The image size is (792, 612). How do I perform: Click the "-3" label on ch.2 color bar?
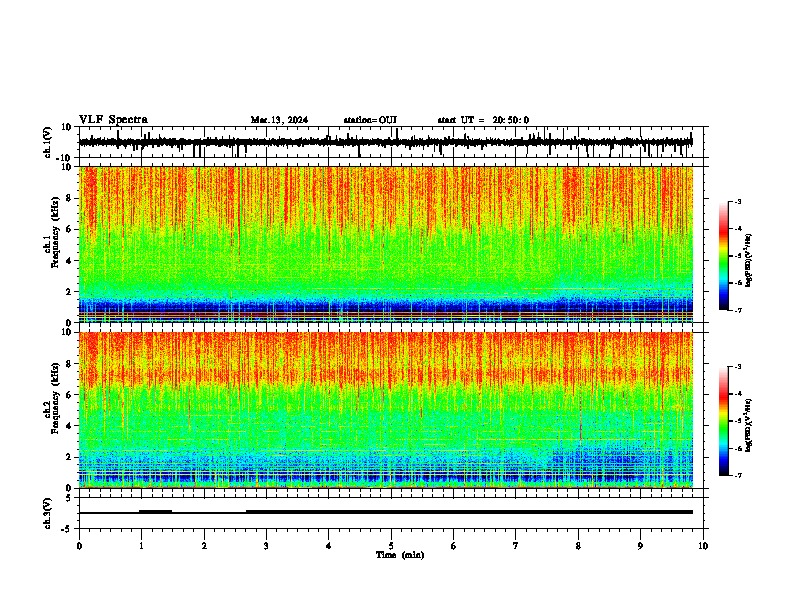click(737, 367)
